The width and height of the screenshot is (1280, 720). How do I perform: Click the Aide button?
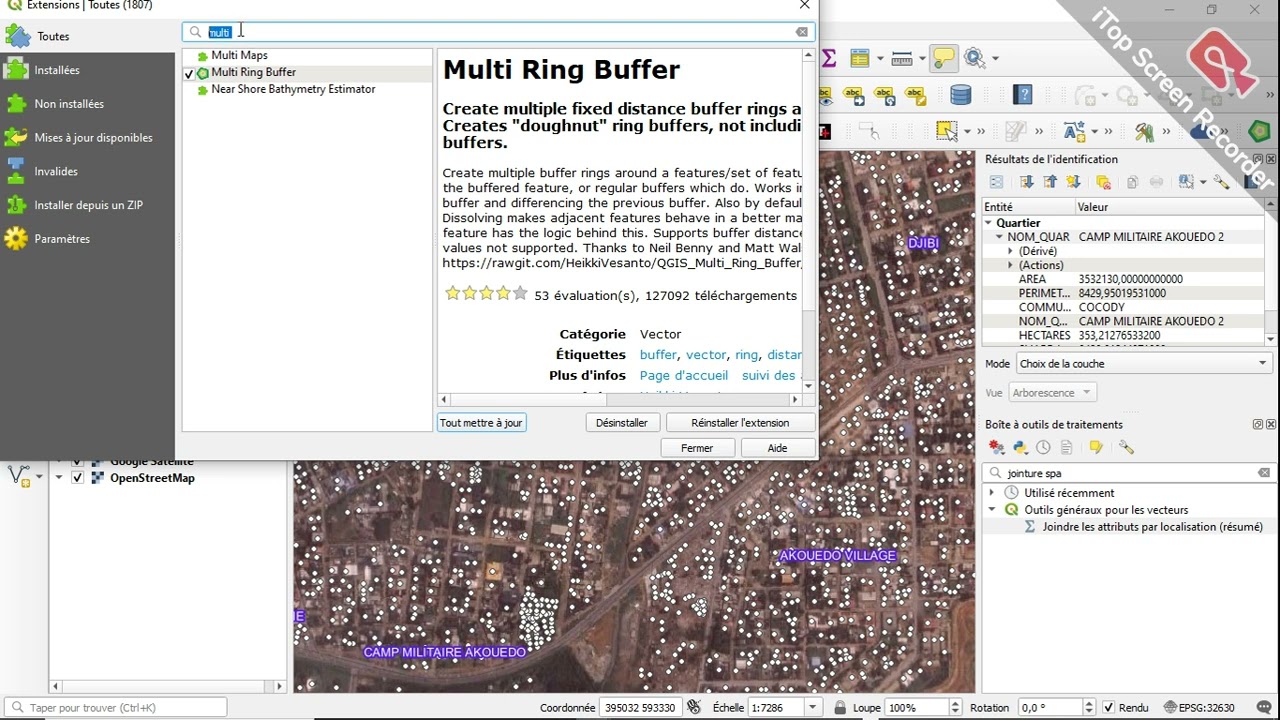(x=777, y=448)
